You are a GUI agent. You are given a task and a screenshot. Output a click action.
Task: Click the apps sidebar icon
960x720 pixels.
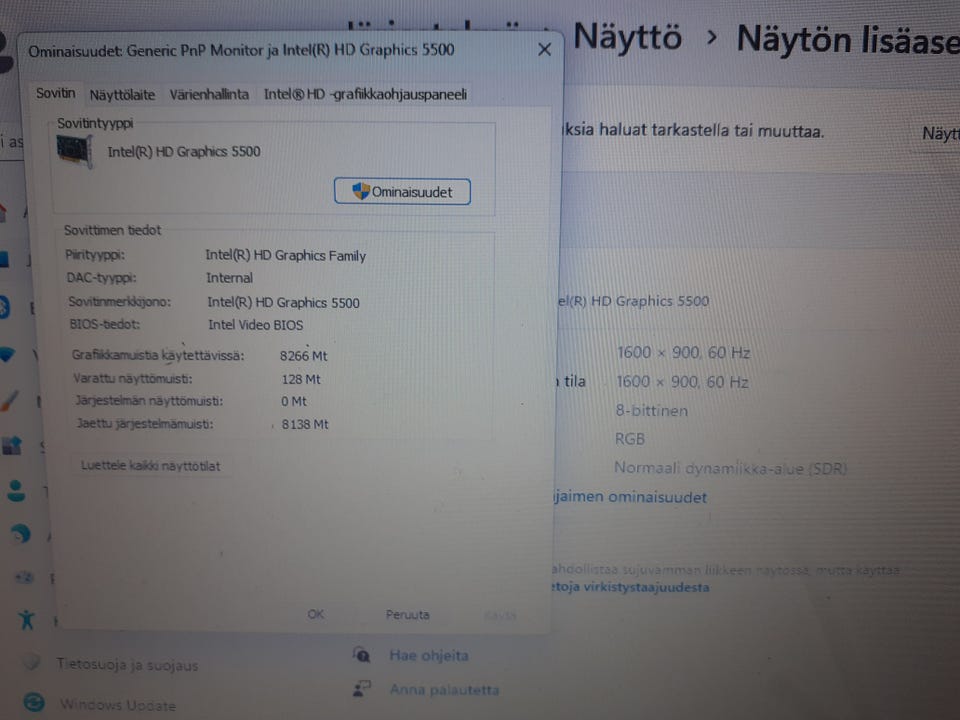click(x=12, y=445)
